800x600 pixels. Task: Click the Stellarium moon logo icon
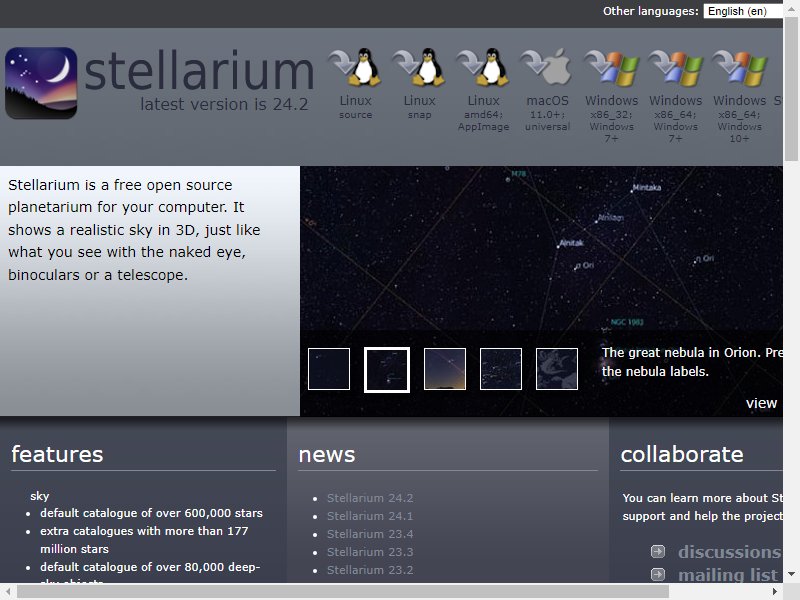pyautogui.click(x=41, y=83)
